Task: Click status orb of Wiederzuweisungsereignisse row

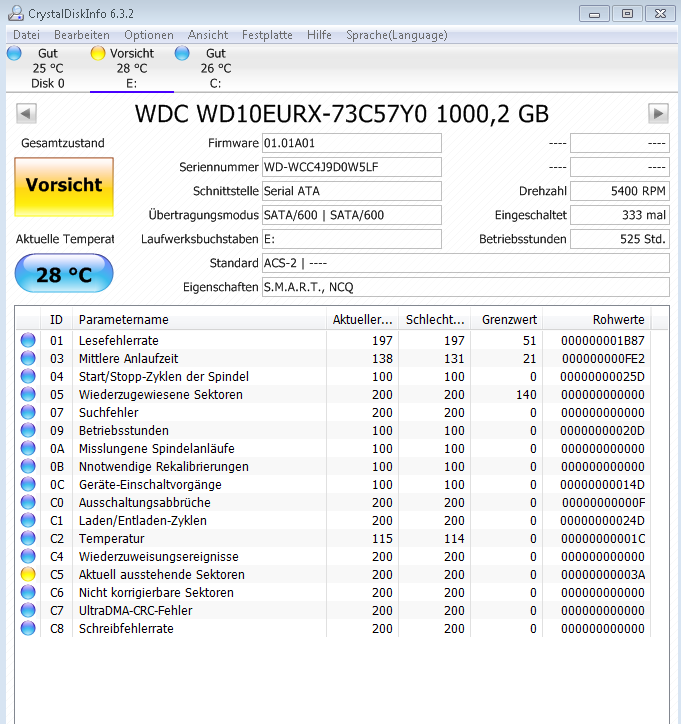Action: (x=28, y=556)
